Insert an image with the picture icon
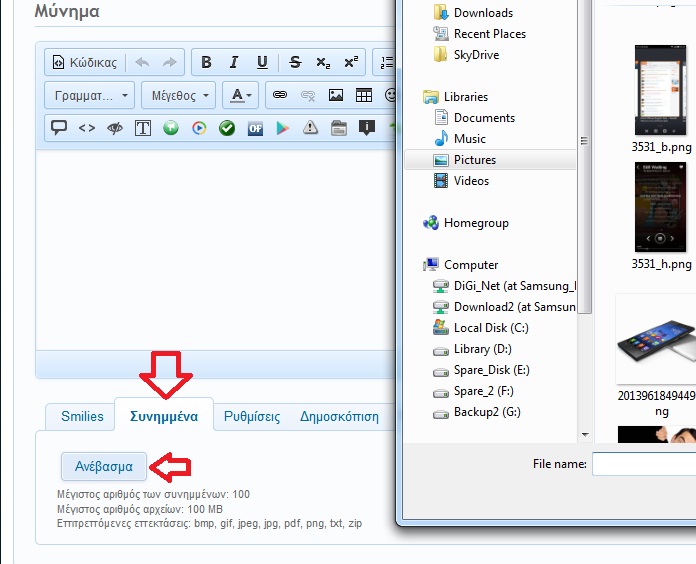 [x=336, y=95]
